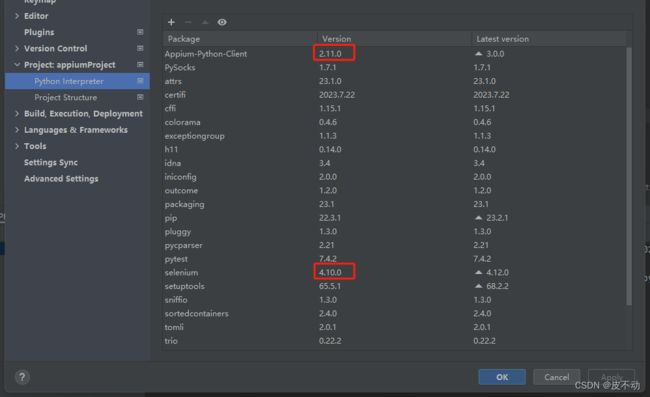Image resolution: width=650 pixels, height=397 pixels.
Task: Open the Plugins settings page
Action: 39,32
